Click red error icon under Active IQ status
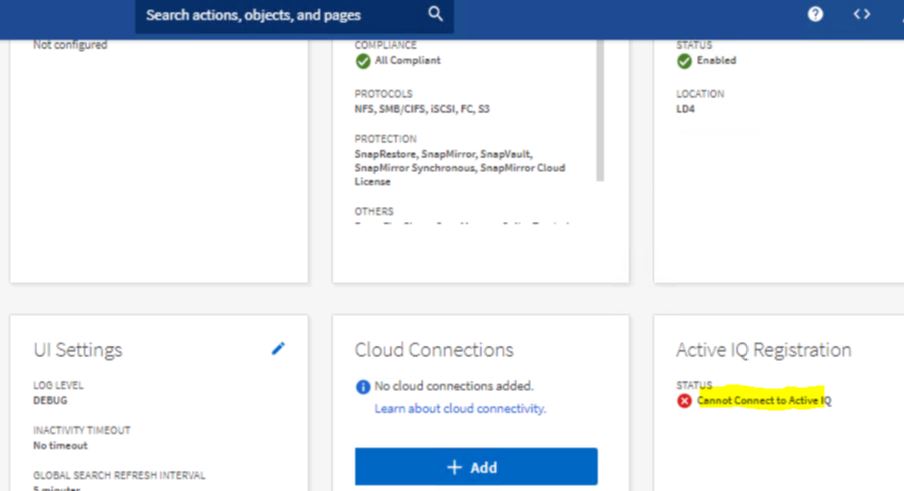This screenshot has height=491, width=904. click(684, 401)
